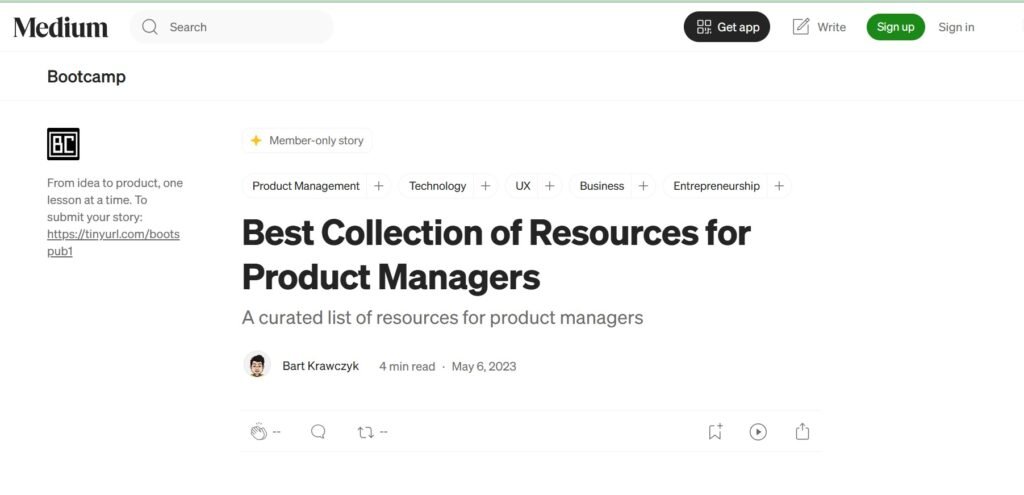Open the Business topic tag
This screenshot has width=1024, height=495.
tap(601, 186)
